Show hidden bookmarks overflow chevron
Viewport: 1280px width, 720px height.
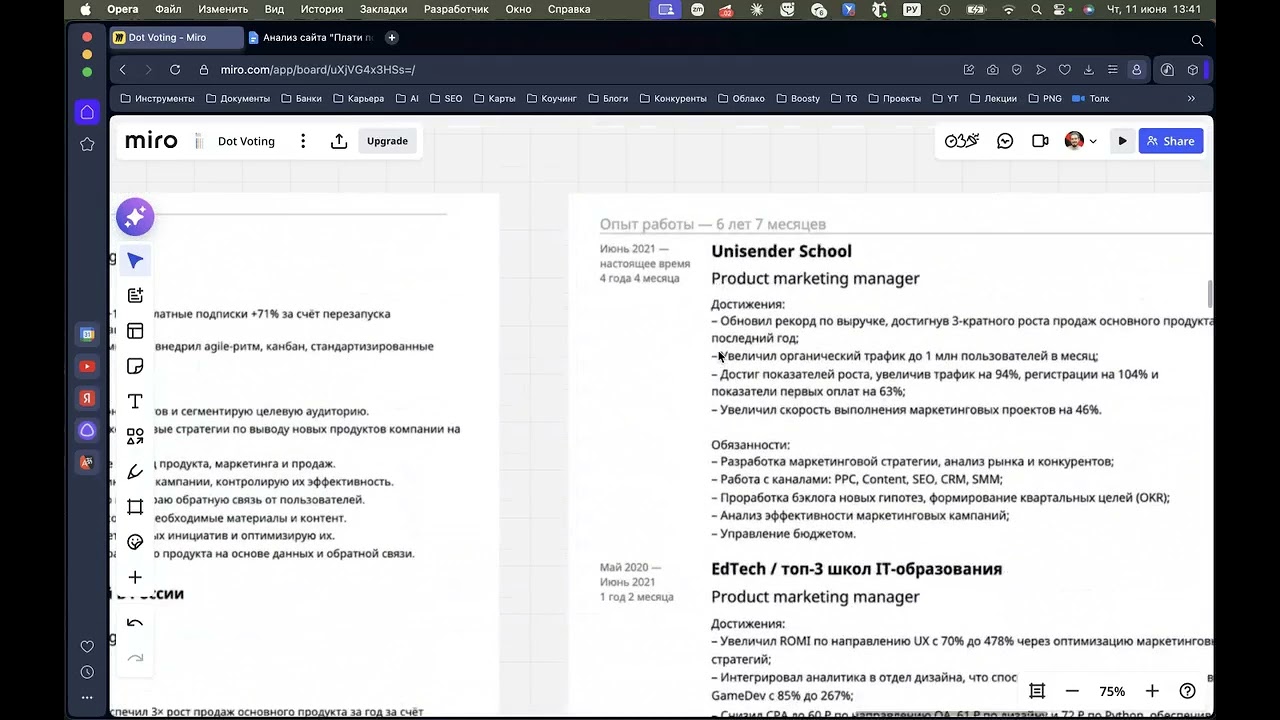(1191, 98)
